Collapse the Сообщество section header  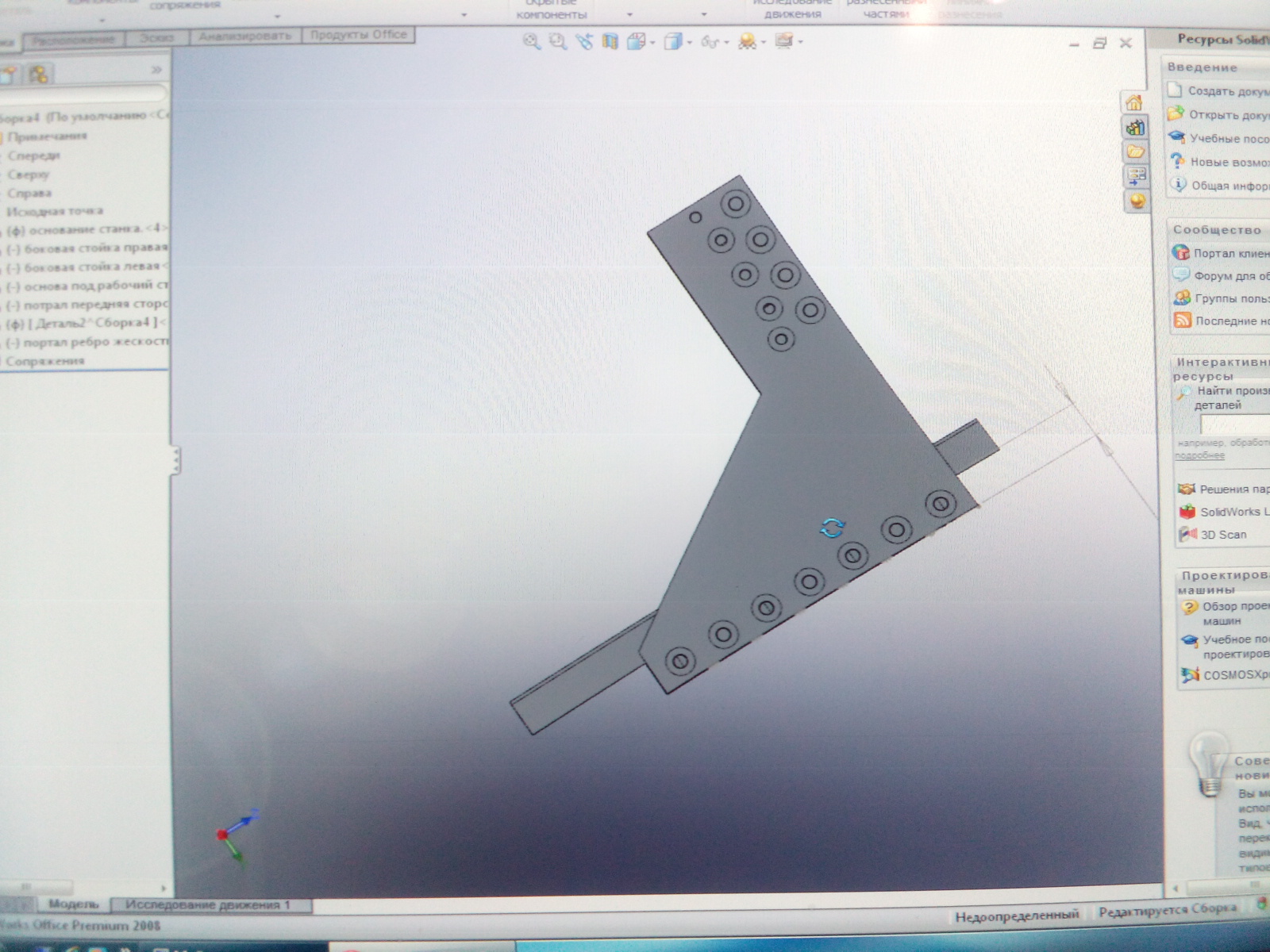click(x=1218, y=229)
